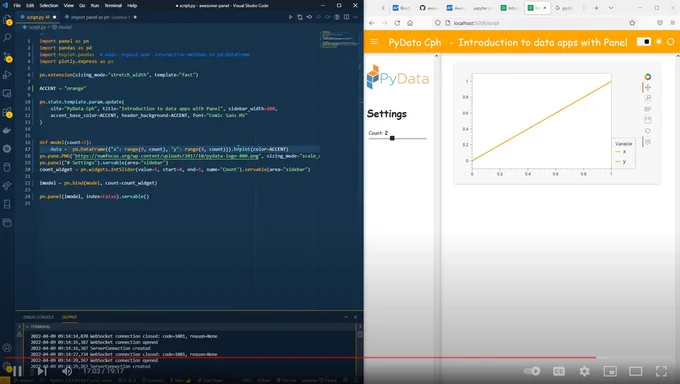Click Save tool on plot toolbar
The width and height of the screenshot is (680, 384).
point(647,120)
